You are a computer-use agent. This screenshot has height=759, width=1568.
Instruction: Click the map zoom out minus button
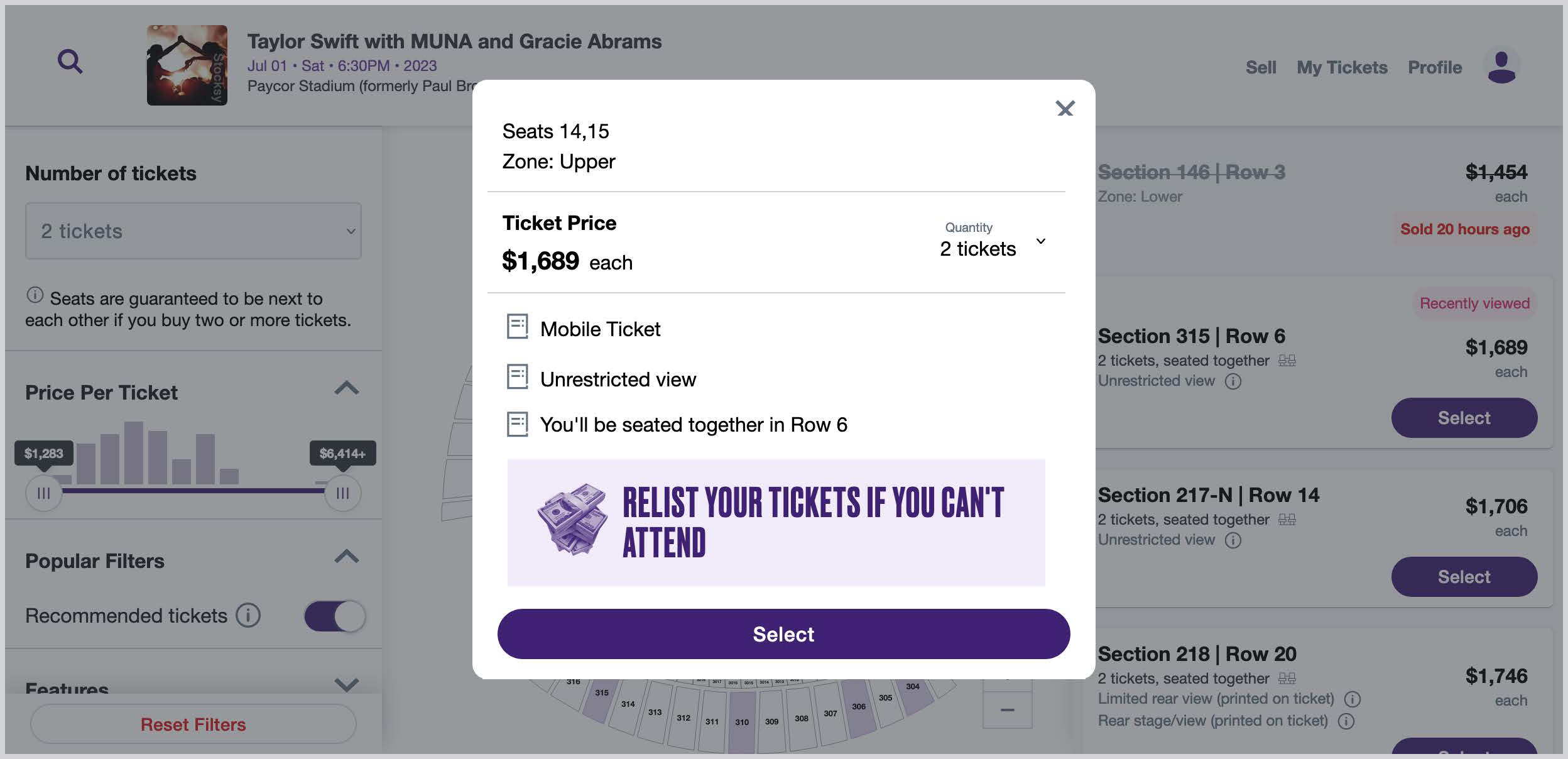tap(1007, 710)
